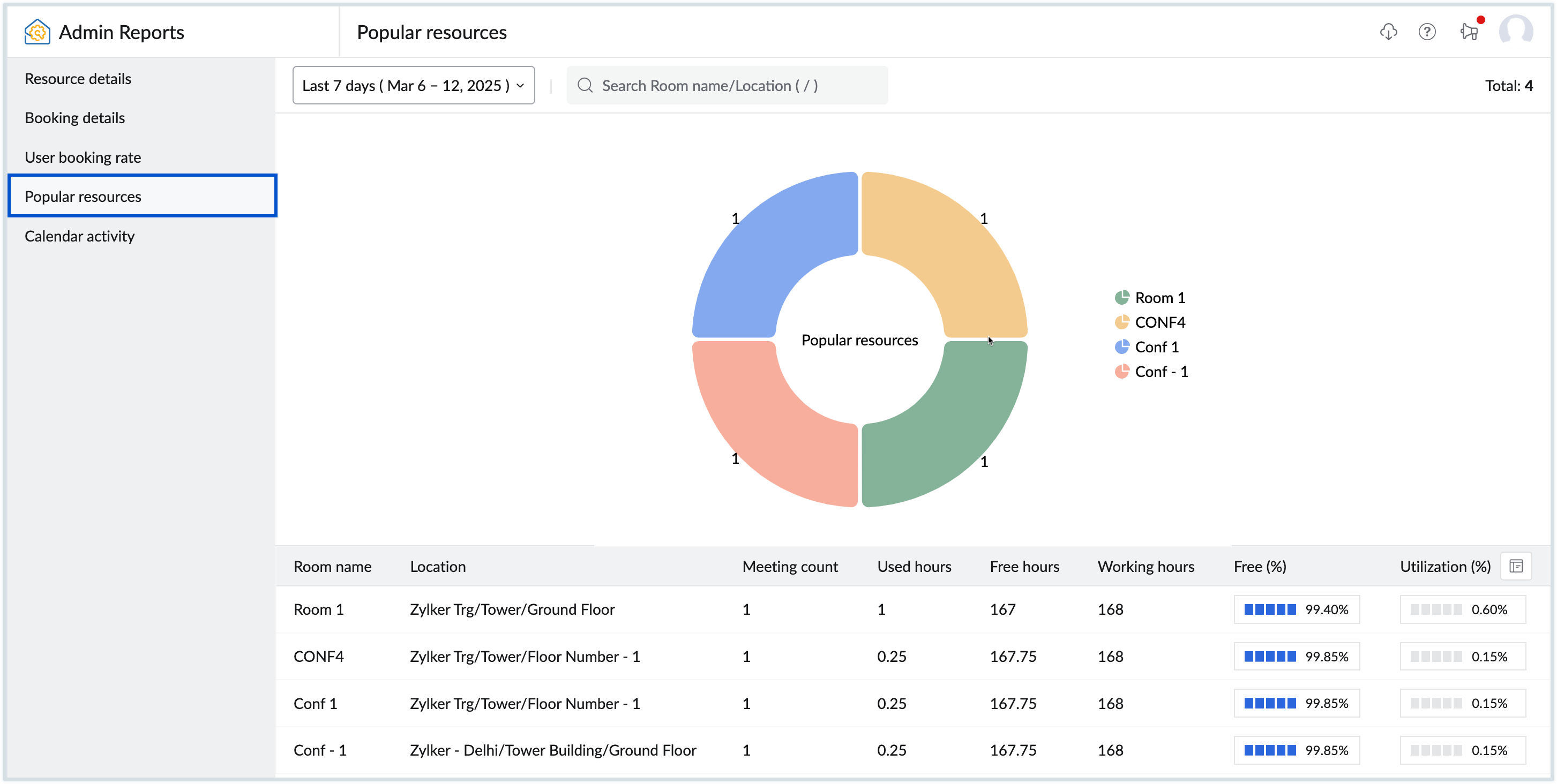Click the cloud download icon in the header

(x=1388, y=32)
